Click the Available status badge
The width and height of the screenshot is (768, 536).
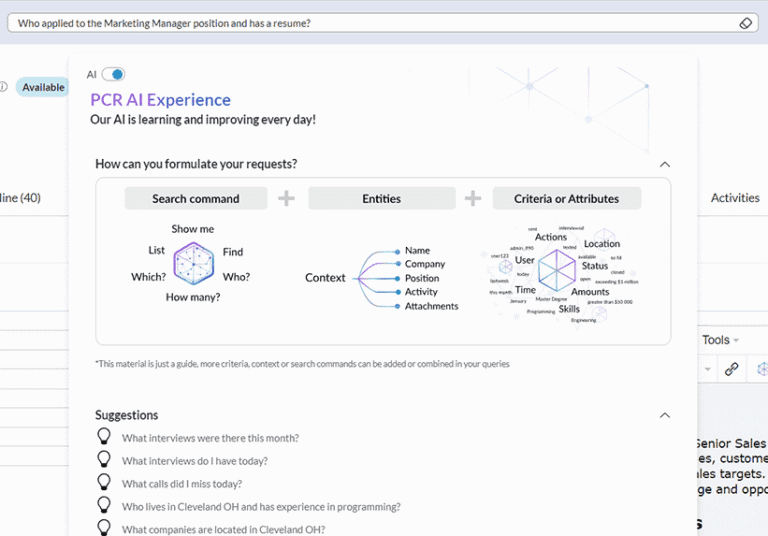coord(43,87)
